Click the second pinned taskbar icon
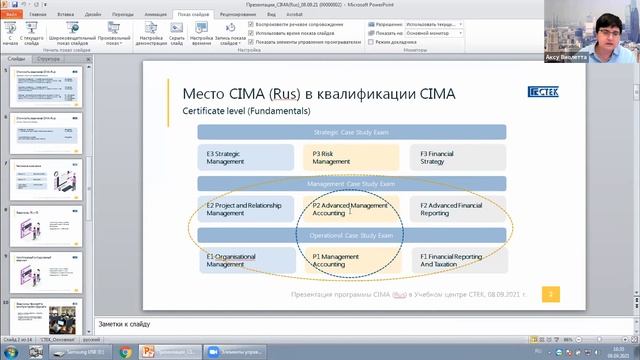 36,352
